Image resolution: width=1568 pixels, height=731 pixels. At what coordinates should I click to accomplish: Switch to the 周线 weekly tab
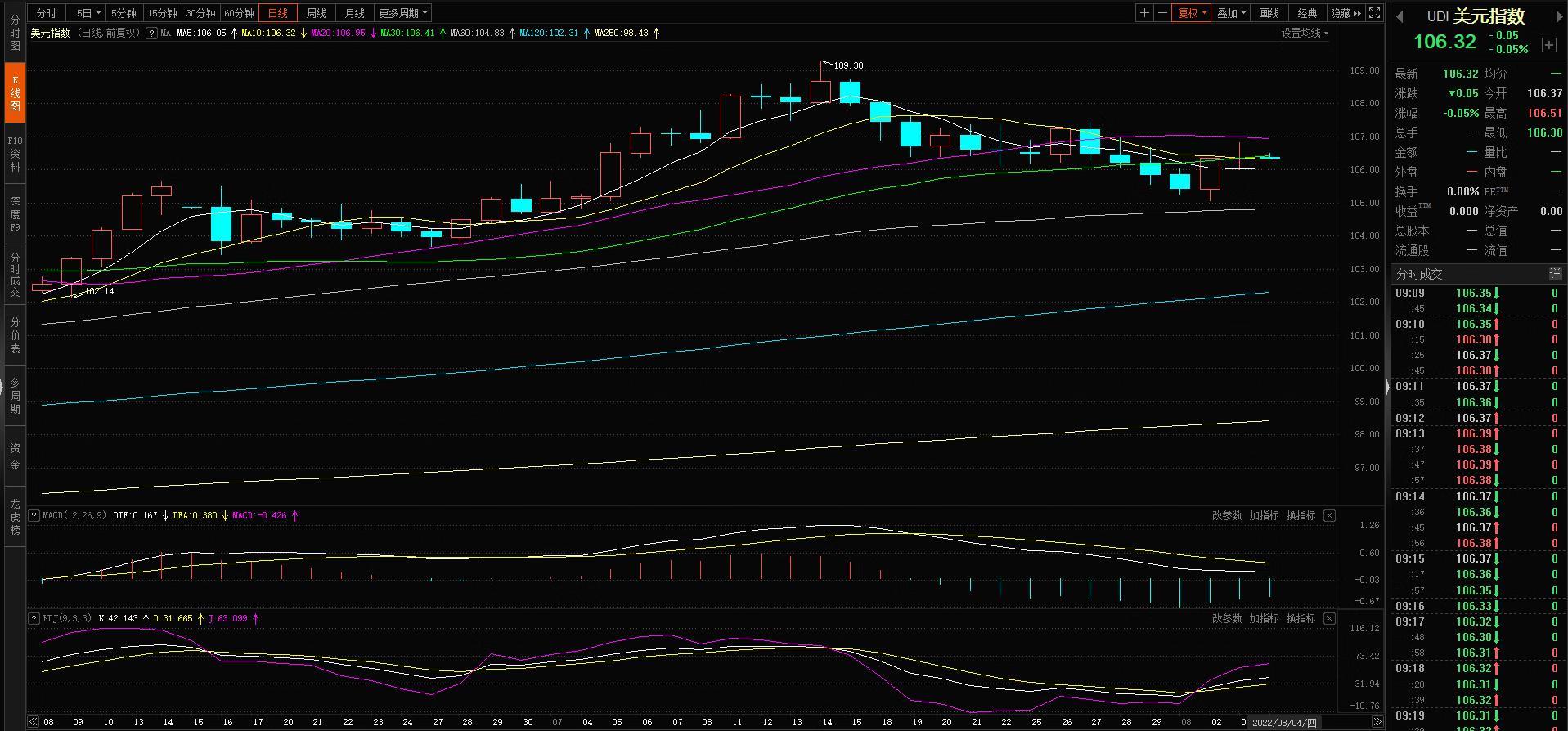point(317,13)
